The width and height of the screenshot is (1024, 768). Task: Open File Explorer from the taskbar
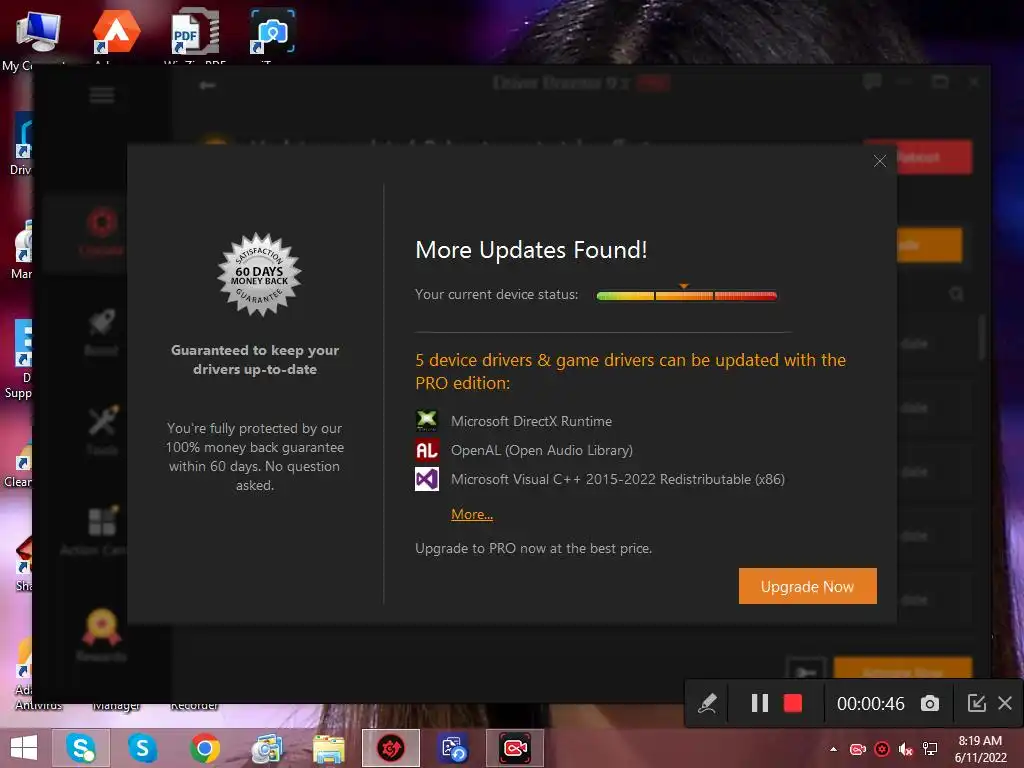328,748
